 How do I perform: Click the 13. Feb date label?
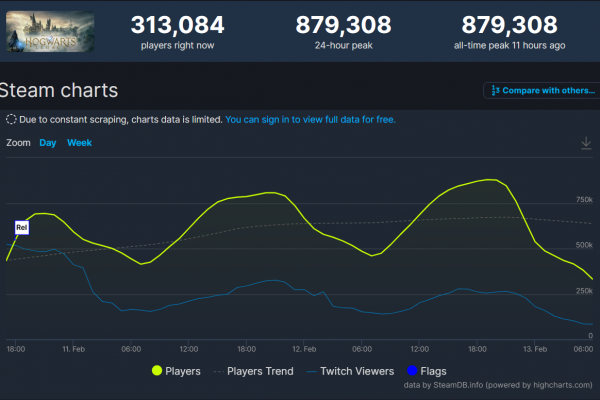[x=535, y=349]
